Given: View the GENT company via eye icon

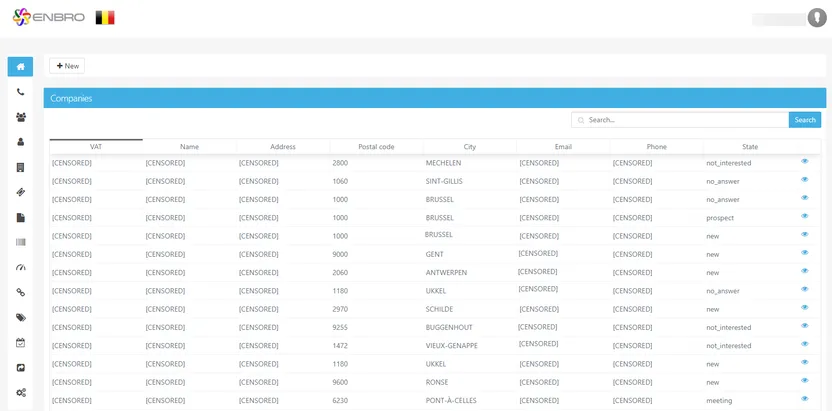Looking at the screenshot, I should [804, 252].
